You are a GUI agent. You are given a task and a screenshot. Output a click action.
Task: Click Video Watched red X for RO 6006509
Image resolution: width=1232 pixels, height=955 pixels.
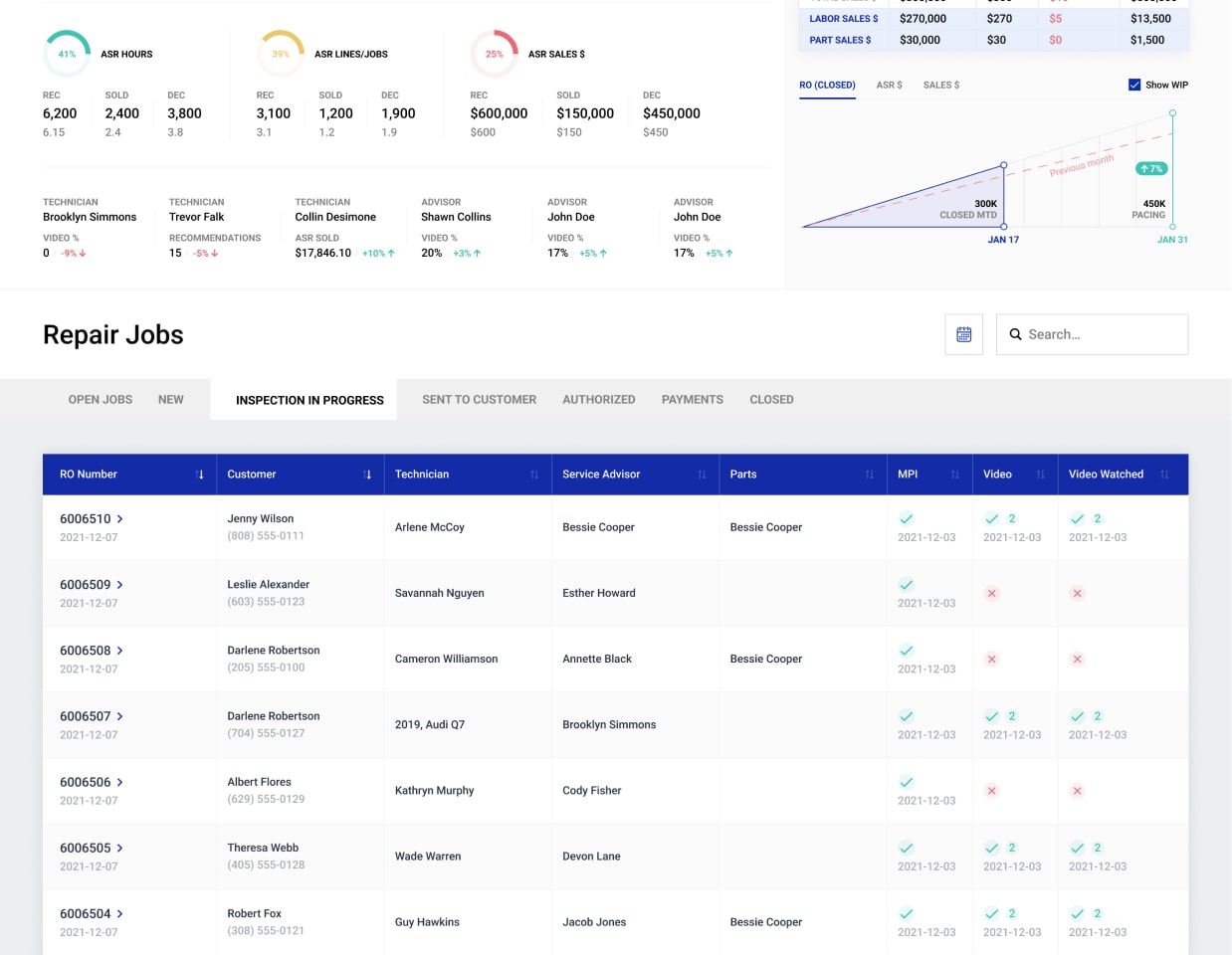click(x=1077, y=593)
